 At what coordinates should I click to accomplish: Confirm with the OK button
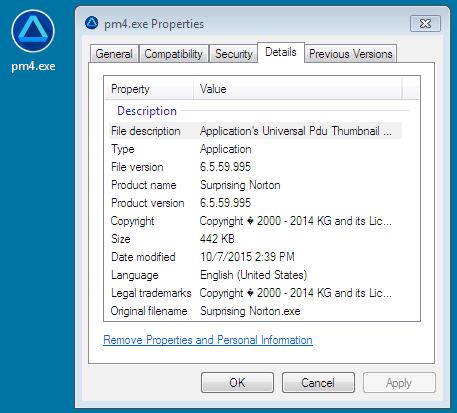click(x=237, y=383)
